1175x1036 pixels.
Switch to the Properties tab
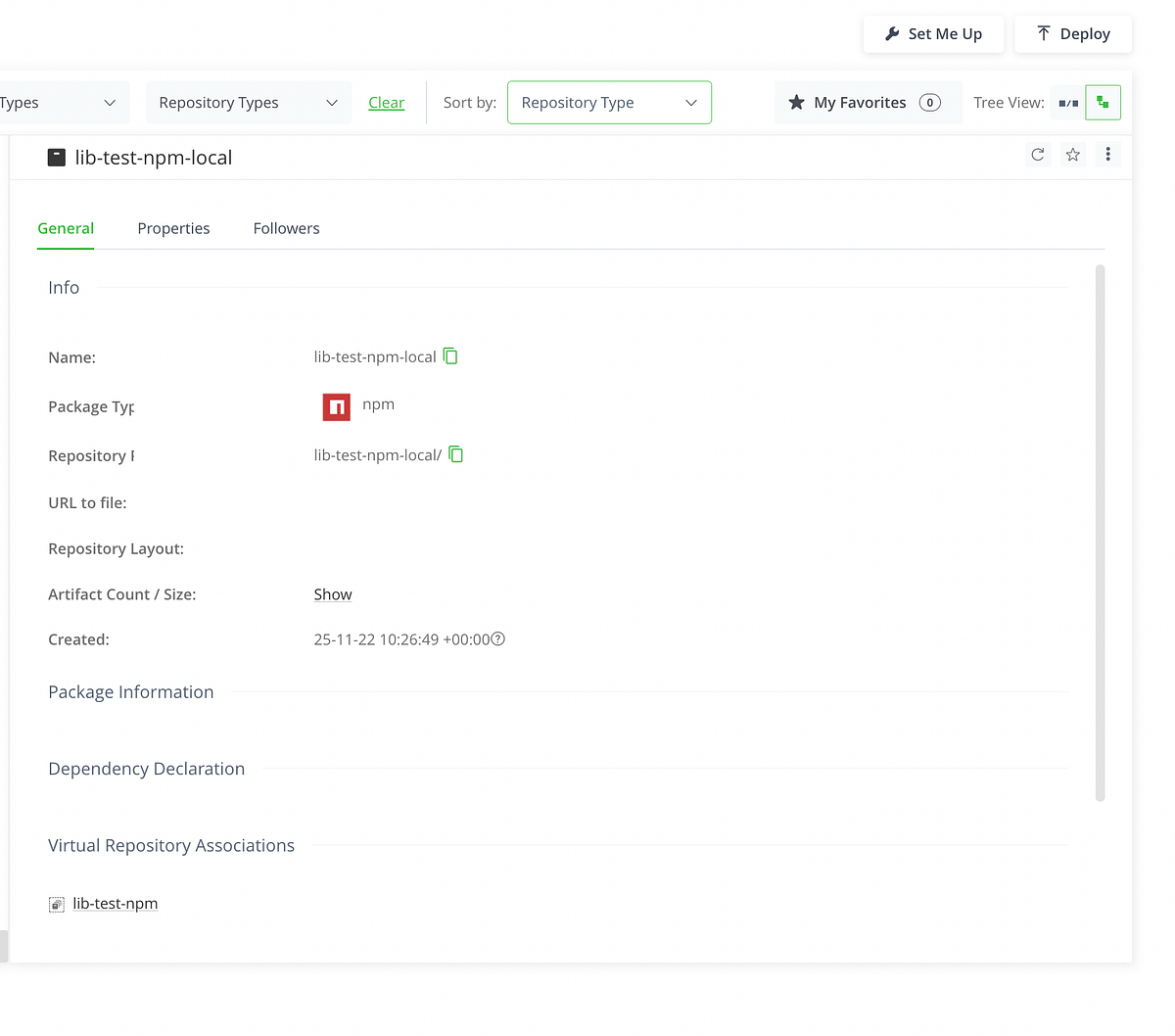click(x=173, y=228)
